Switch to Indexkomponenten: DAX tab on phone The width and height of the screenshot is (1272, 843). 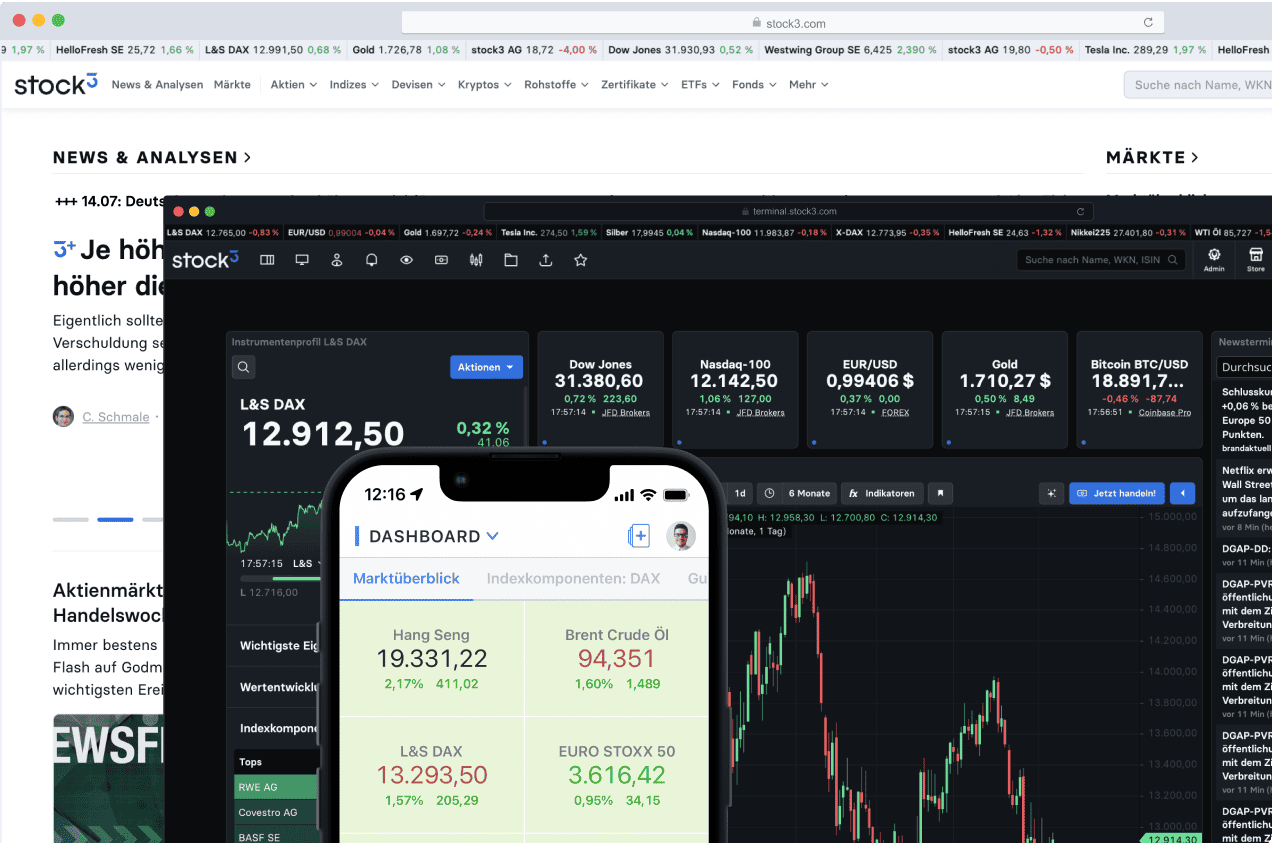pyautogui.click(x=573, y=578)
